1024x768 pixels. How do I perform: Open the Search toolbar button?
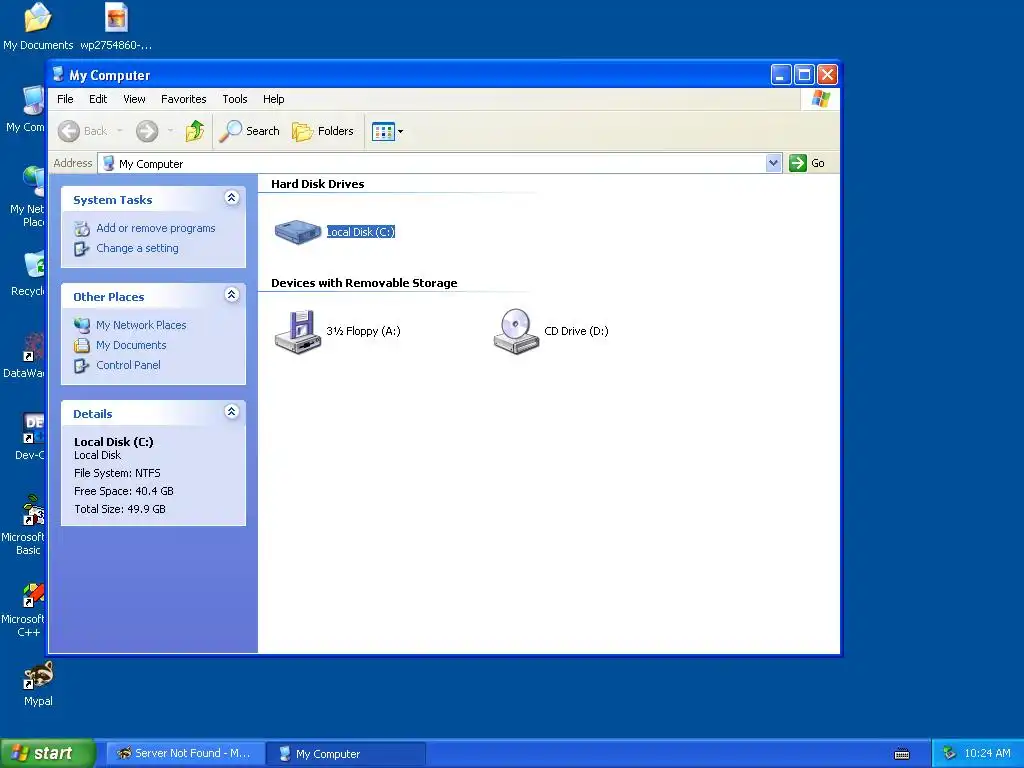tap(249, 131)
